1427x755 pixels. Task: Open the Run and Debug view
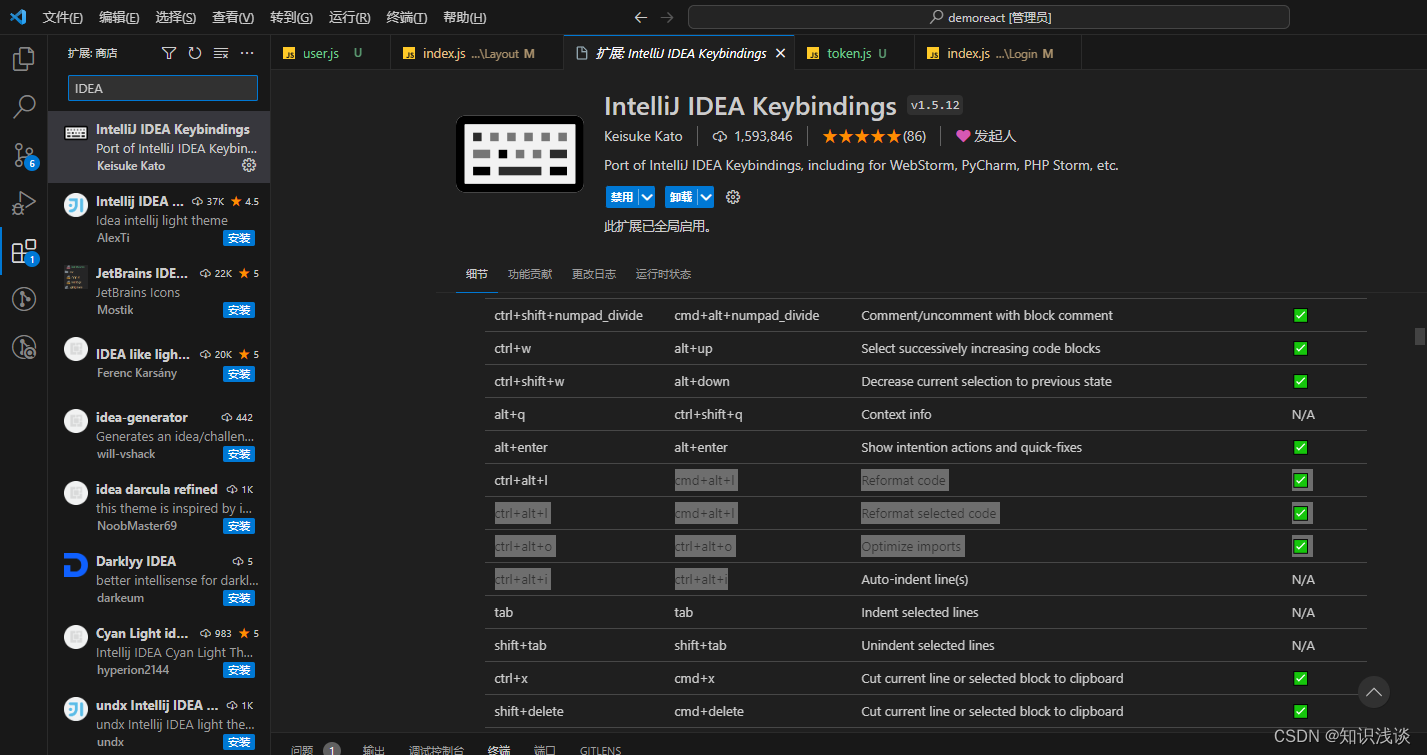24,203
